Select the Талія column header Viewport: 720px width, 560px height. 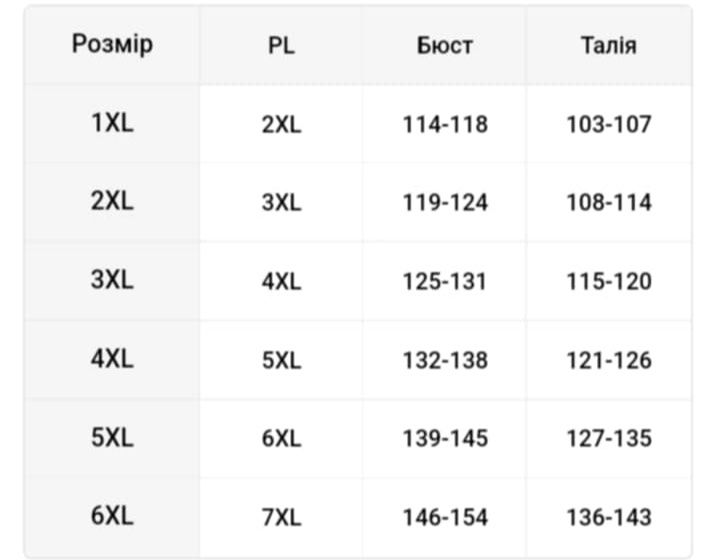coord(608,46)
